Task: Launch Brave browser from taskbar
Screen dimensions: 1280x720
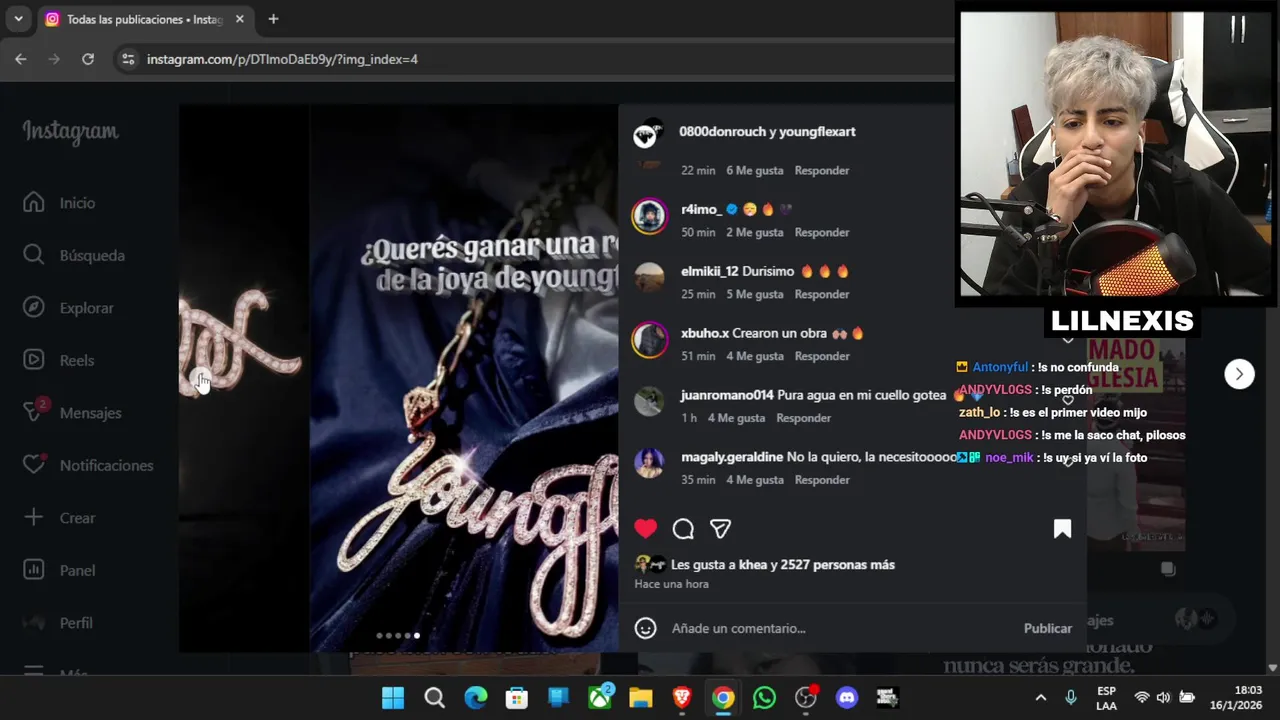Action: click(682, 698)
